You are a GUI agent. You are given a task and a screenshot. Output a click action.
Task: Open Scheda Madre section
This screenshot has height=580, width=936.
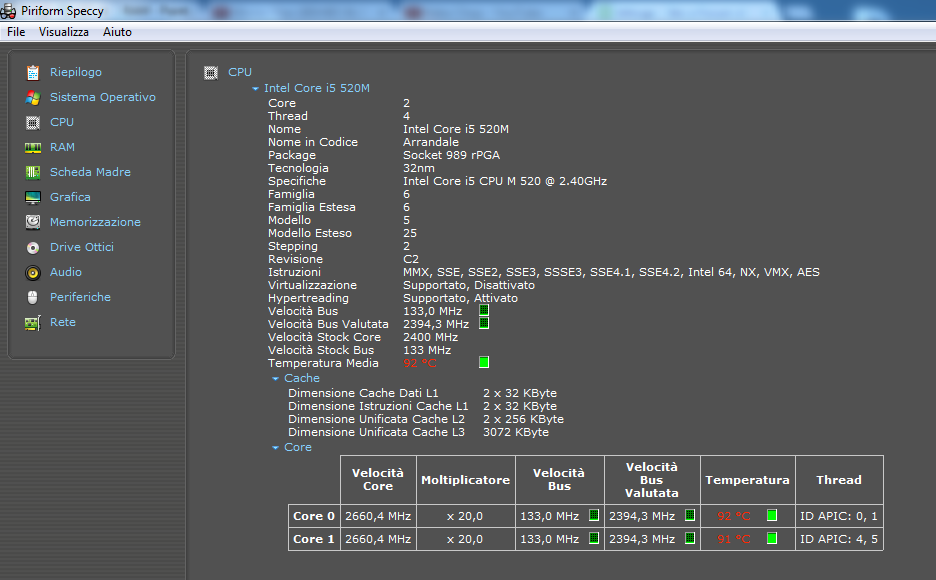[x=90, y=172]
